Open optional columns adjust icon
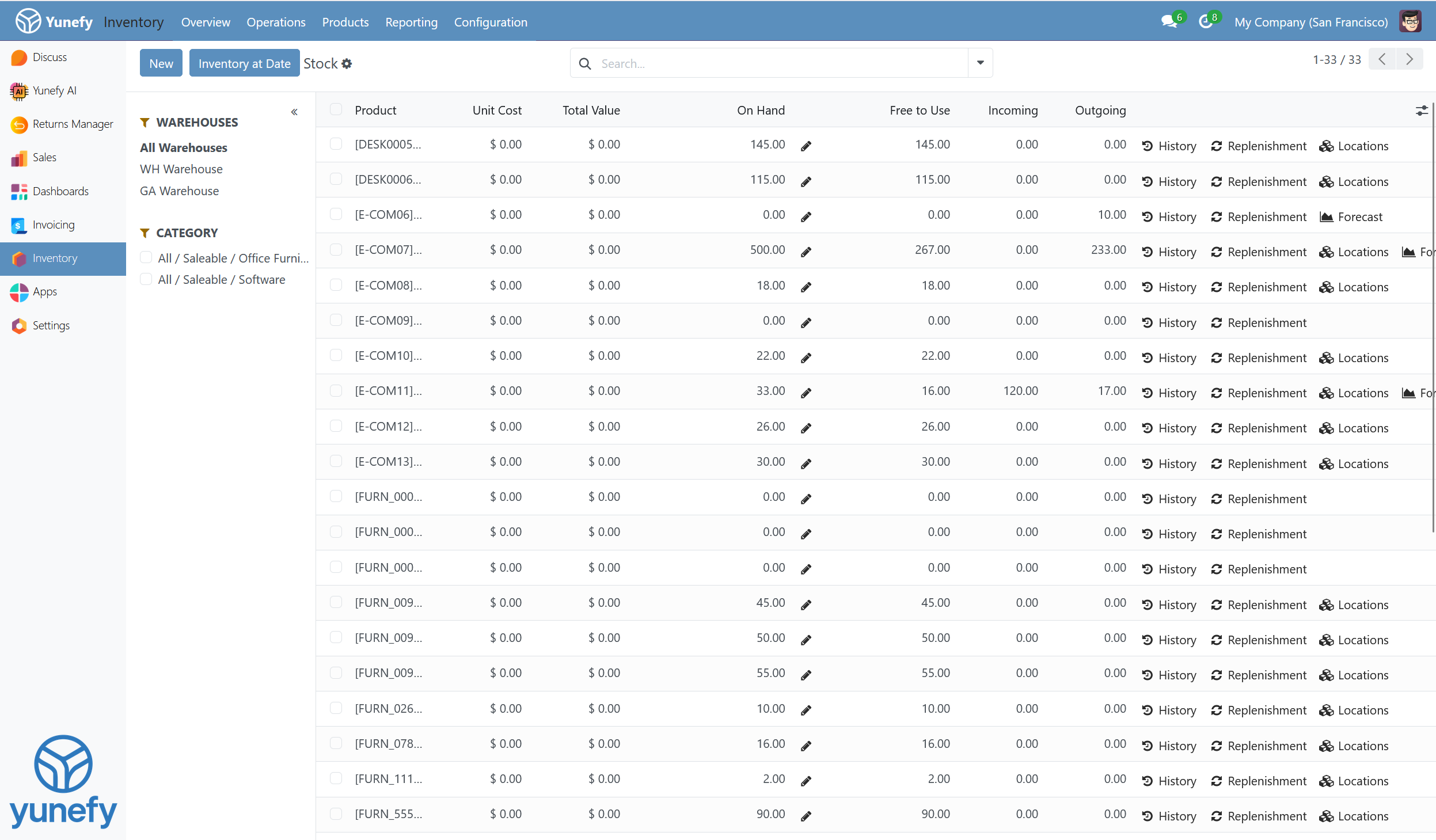Image resolution: width=1436 pixels, height=840 pixels. click(x=1421, y=111)
